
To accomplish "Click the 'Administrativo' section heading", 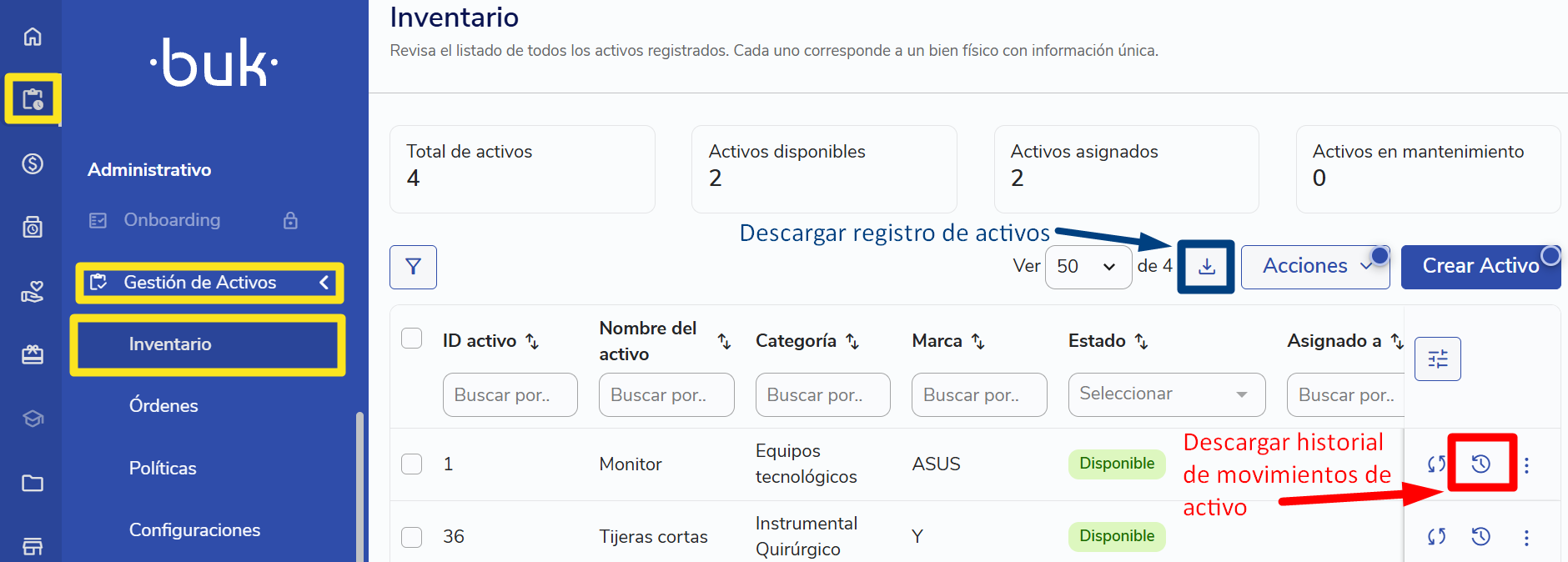I will point(149,170).
